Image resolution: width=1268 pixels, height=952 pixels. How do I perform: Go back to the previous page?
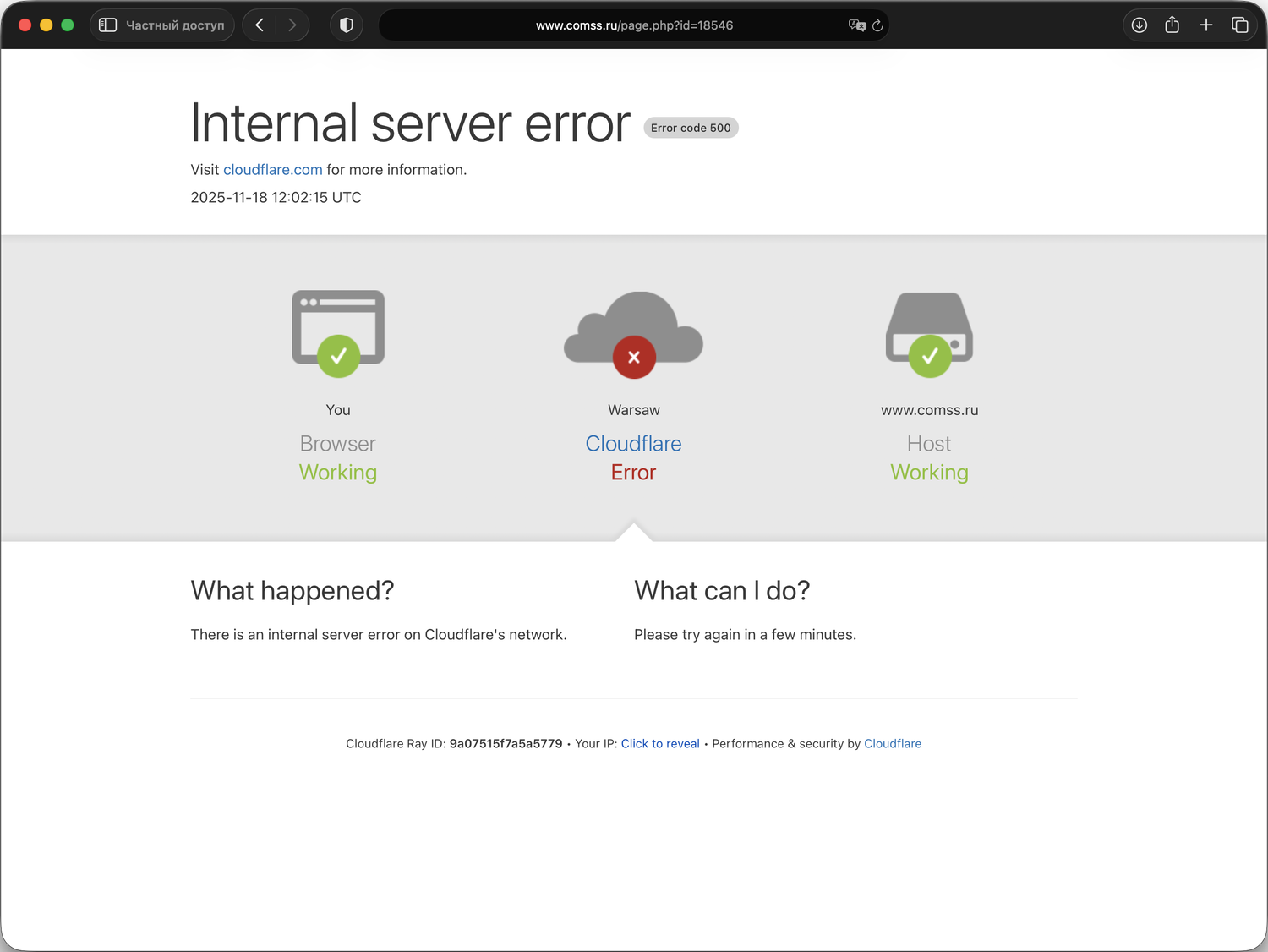[260, 25]
